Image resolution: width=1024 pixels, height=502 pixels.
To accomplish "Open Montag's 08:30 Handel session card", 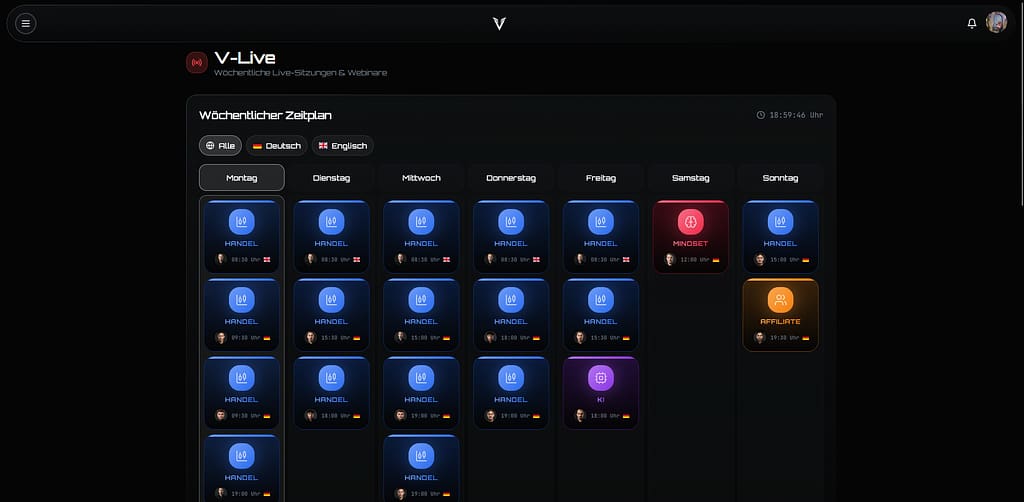I will click(241, 236).
